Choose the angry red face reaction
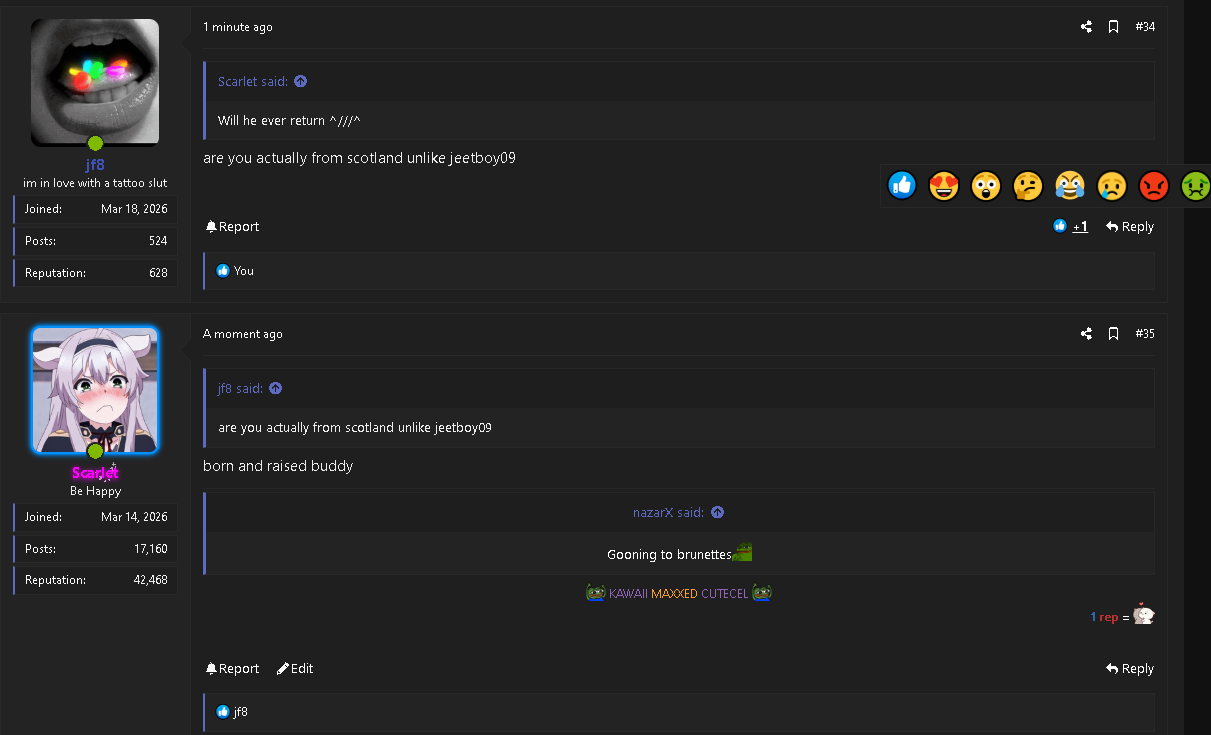The width and height of the screenshot is (1211, 735). [1154, 185]
